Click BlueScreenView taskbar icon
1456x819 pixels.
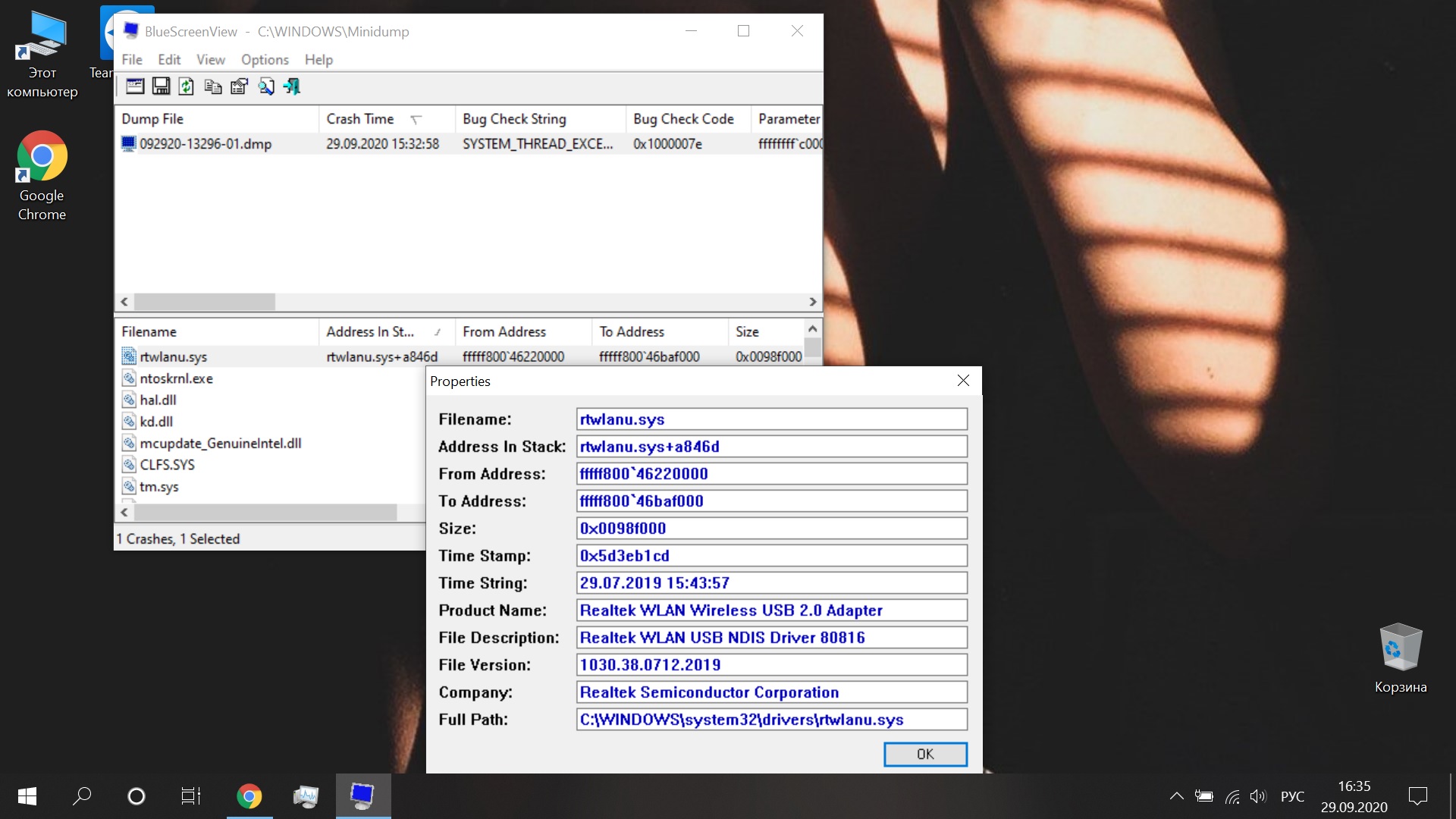pyautogui.click(x=363, y=796)
